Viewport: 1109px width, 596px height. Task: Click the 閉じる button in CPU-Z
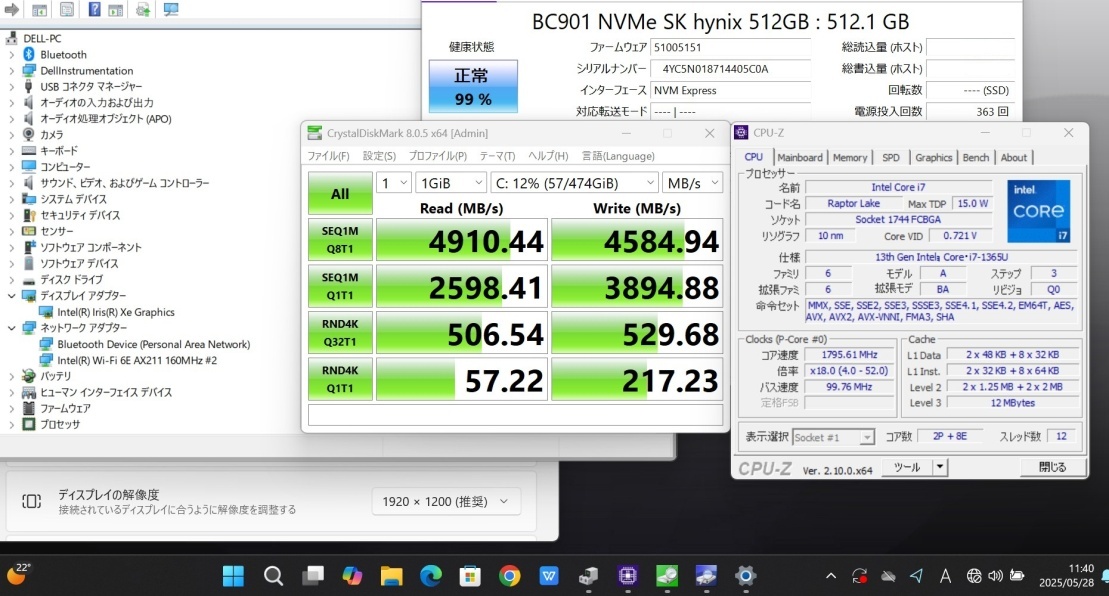coord(1052,467)
